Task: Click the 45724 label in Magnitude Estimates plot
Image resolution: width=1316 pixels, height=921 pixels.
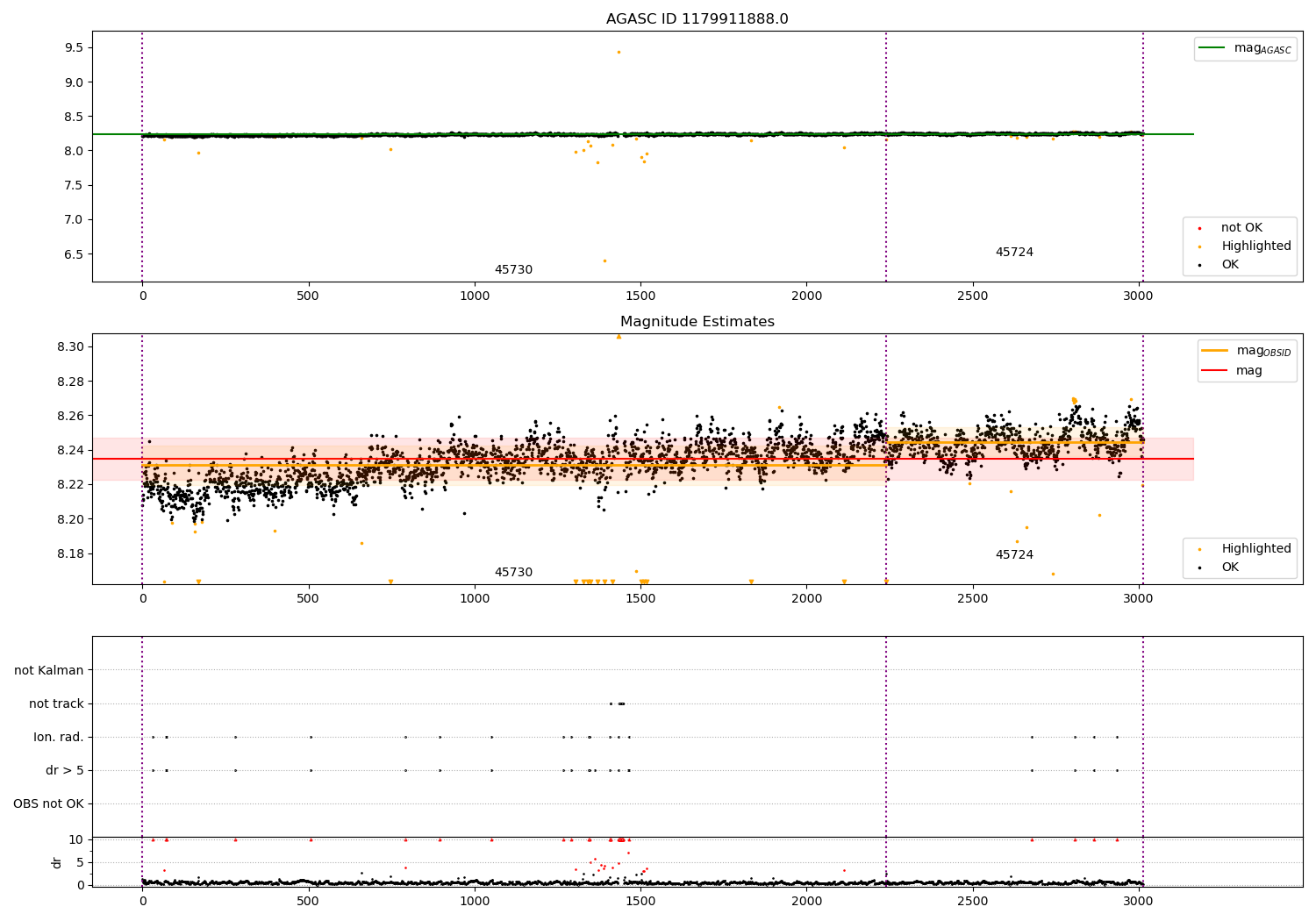Action: [1014, 555]
